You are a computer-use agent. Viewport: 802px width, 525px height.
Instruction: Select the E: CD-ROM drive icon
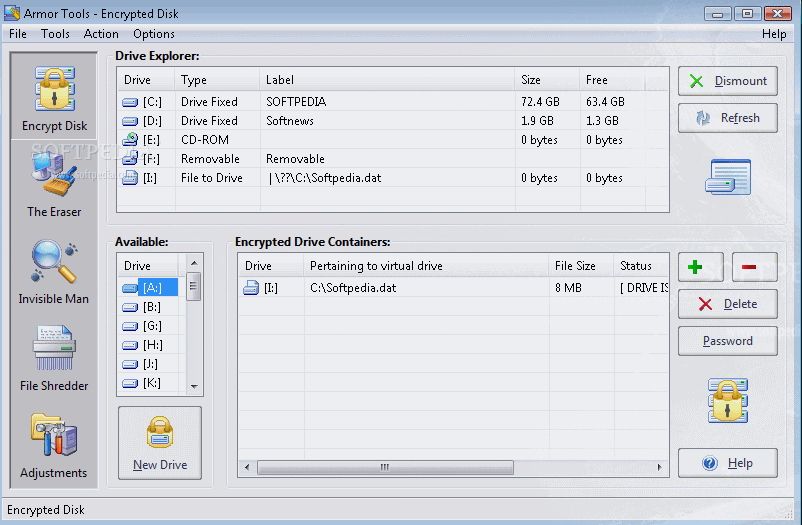(x=130, y=139)
